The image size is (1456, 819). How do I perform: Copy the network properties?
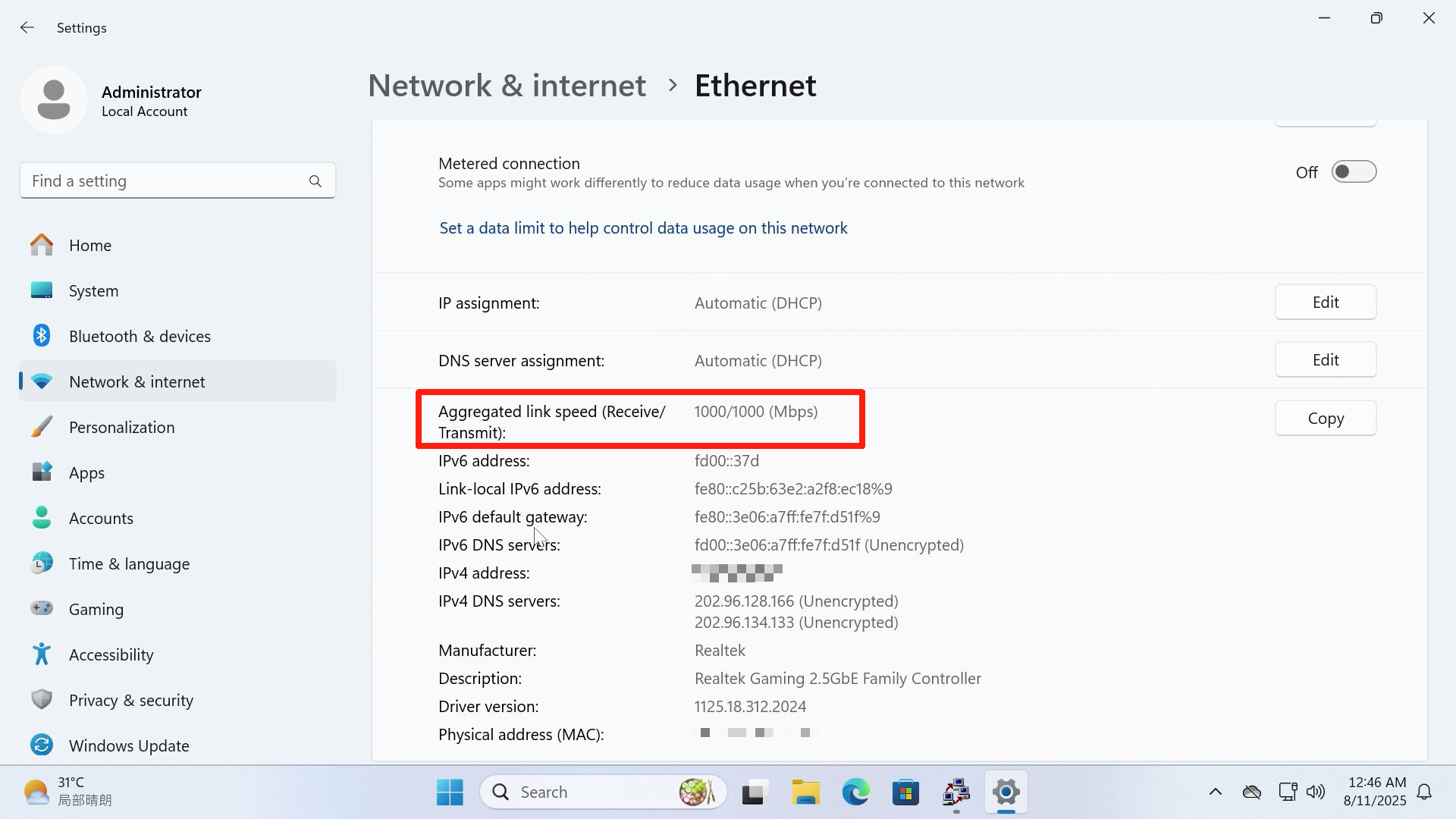[x=1325, y=418]
